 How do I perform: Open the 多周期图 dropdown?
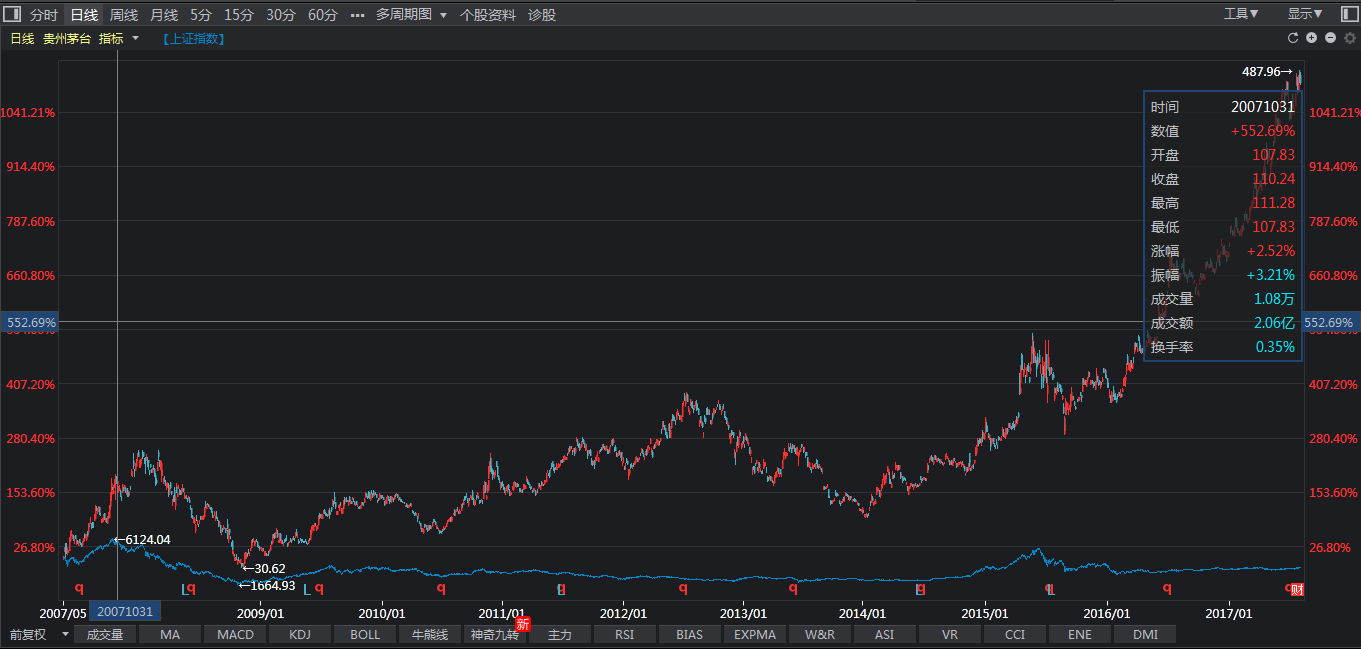pos(411,15)
